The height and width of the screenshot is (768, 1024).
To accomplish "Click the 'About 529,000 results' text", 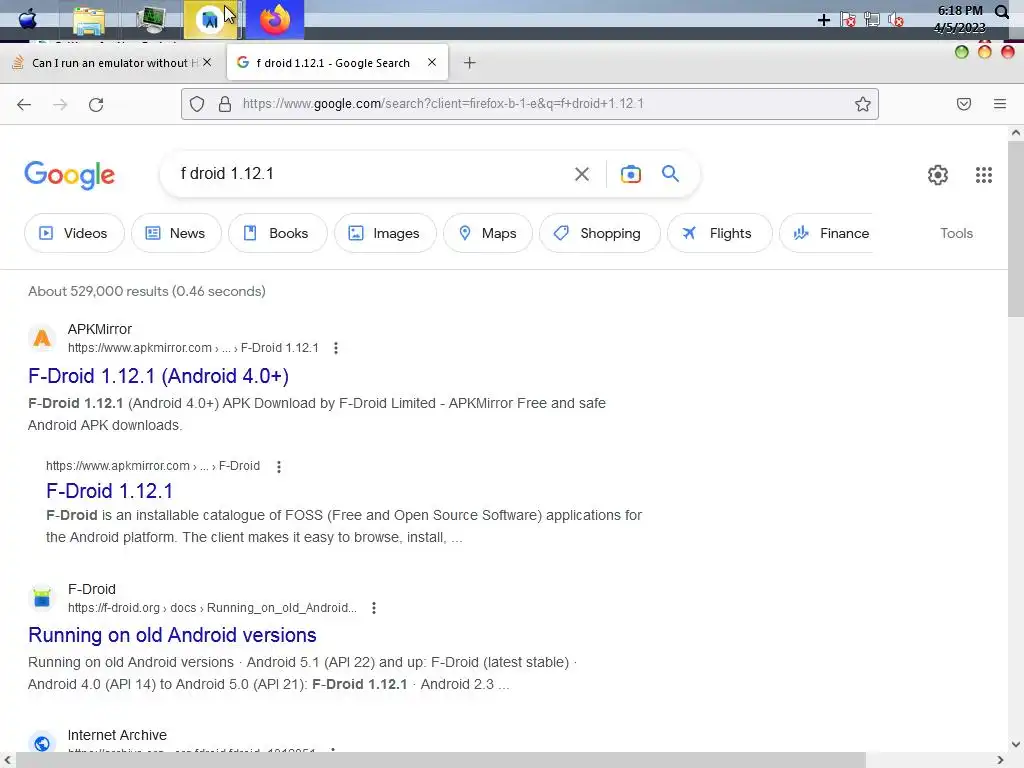I will pyautogui.click(x=147, y=291).
